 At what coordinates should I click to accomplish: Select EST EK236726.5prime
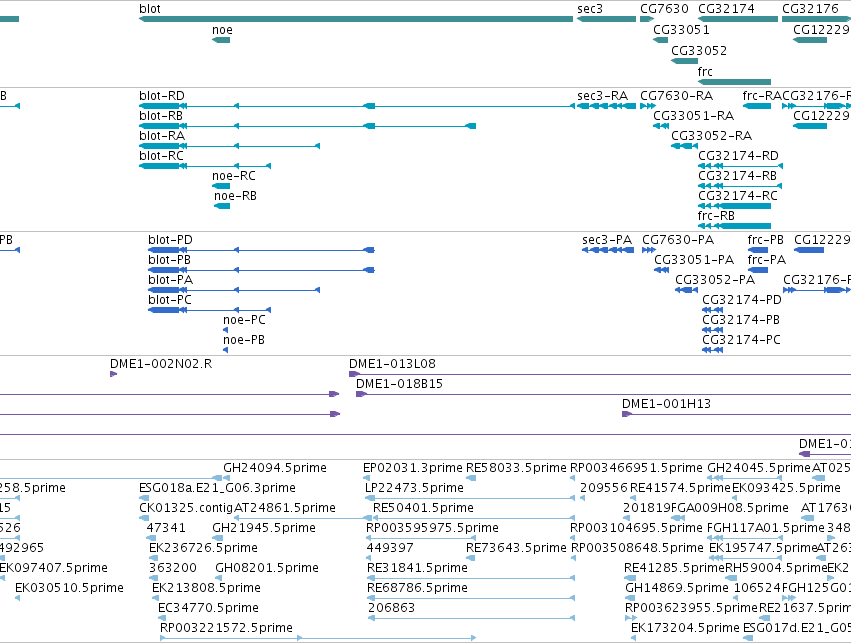coord(152,558)
